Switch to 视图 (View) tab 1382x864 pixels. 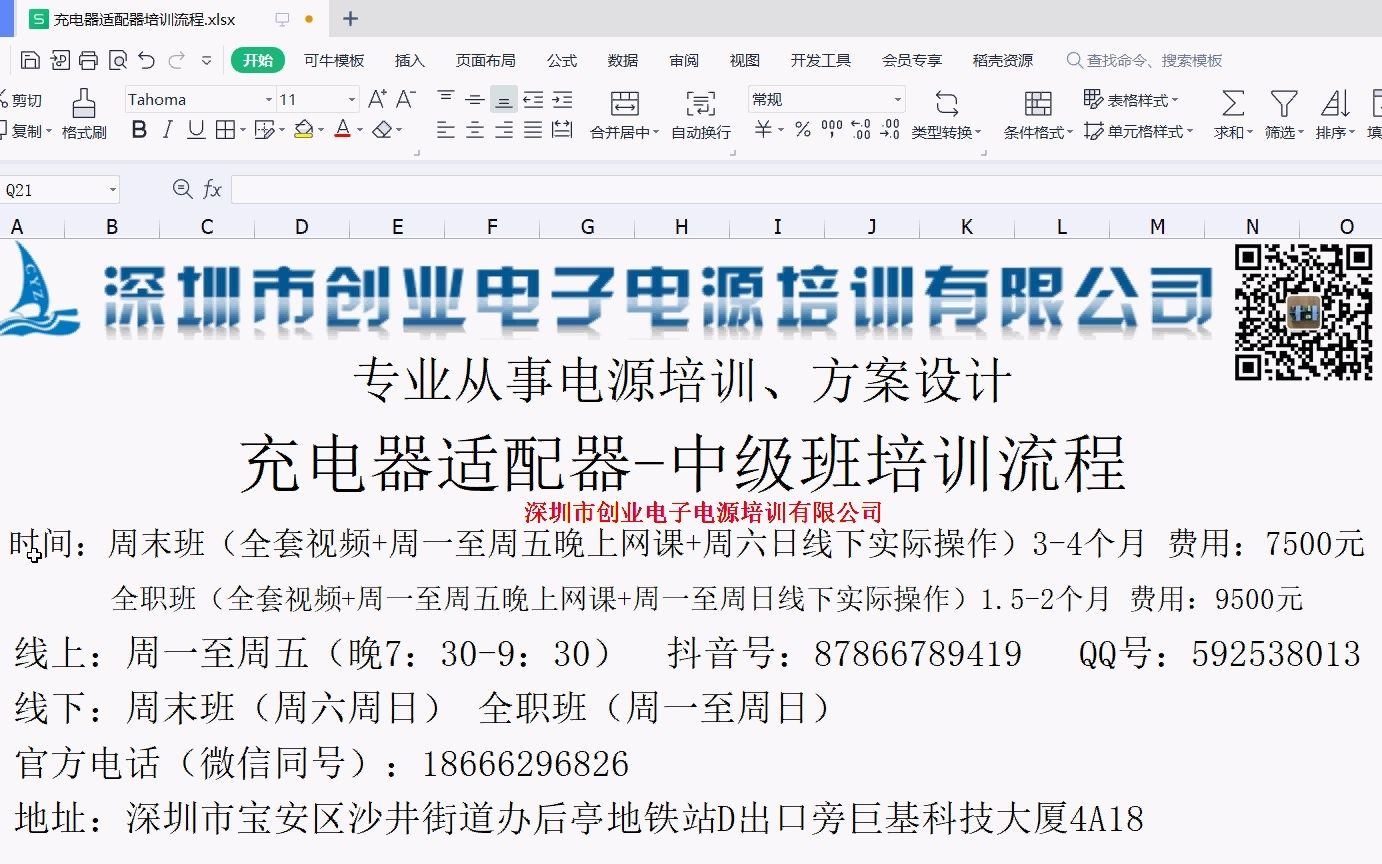(x=745, y=60)
